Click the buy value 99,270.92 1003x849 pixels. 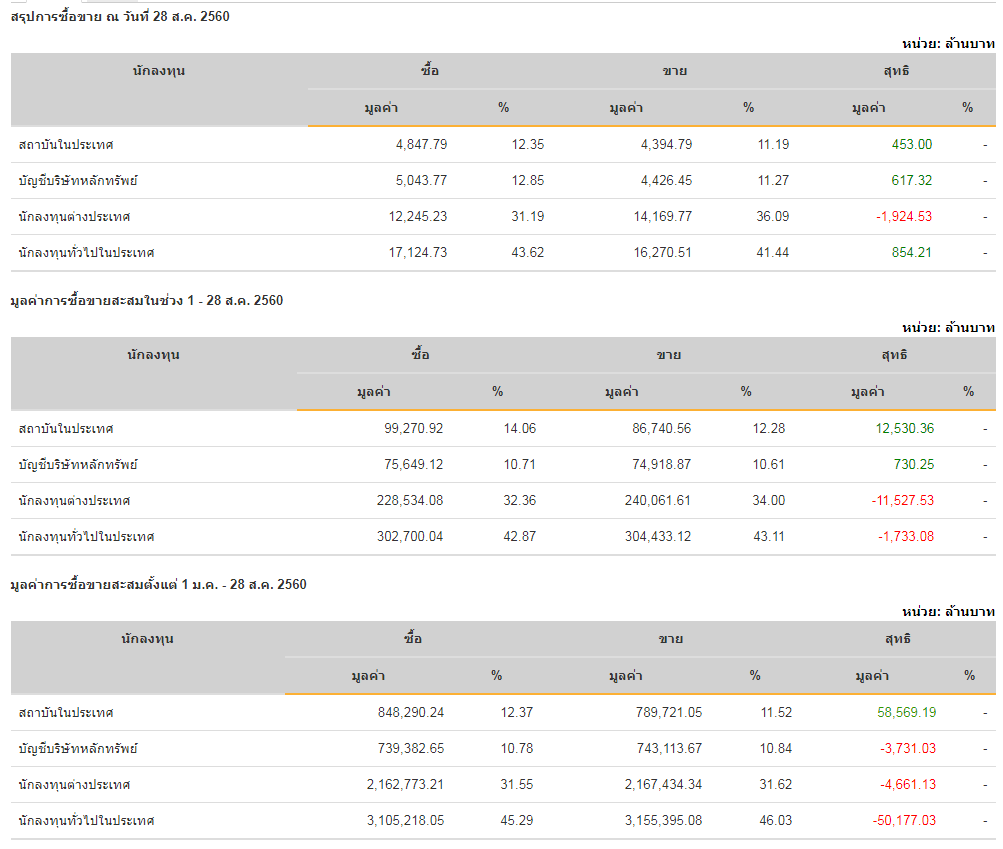pos(406,428)
